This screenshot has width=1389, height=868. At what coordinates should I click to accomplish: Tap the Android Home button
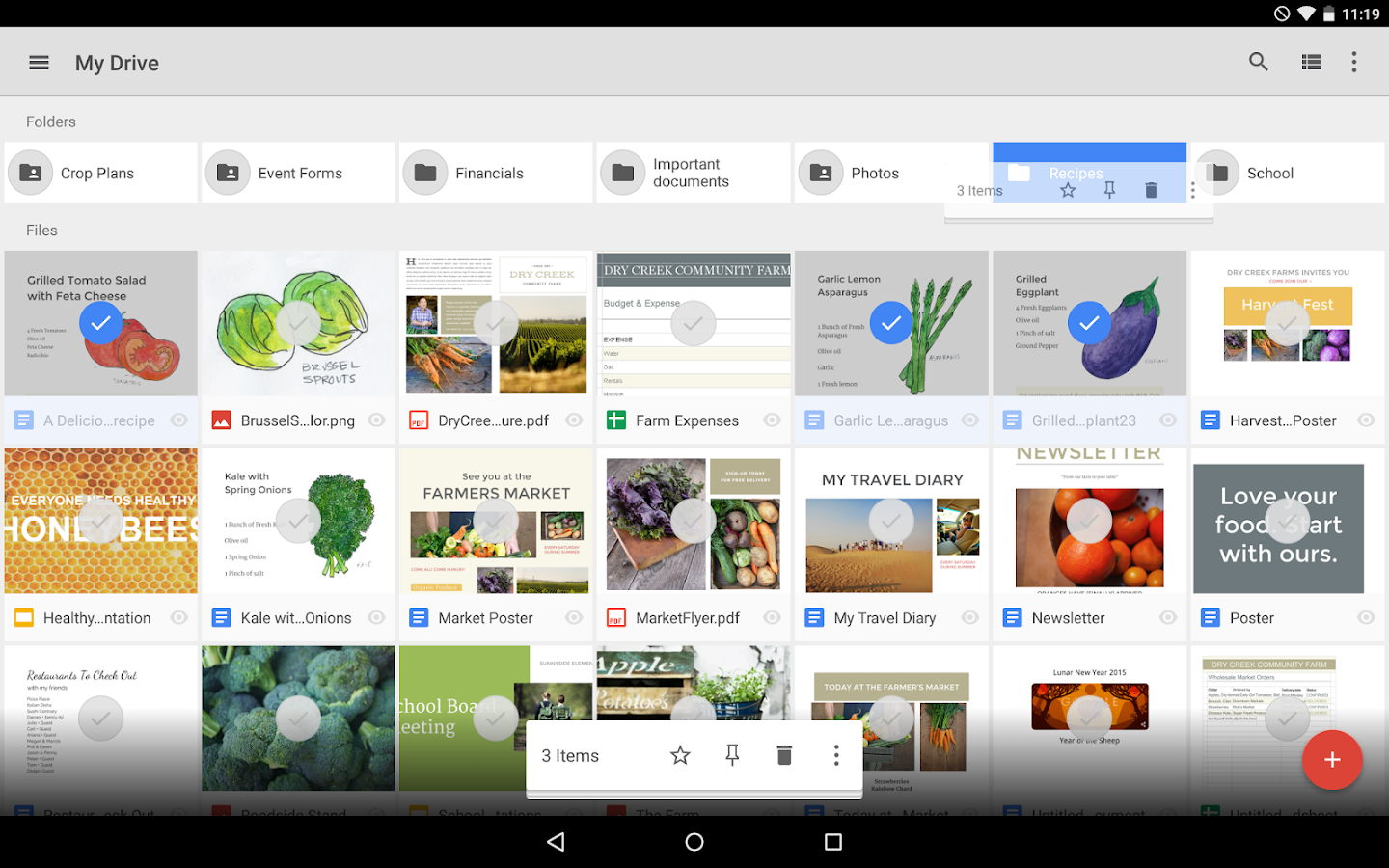(x=694, y=841)
